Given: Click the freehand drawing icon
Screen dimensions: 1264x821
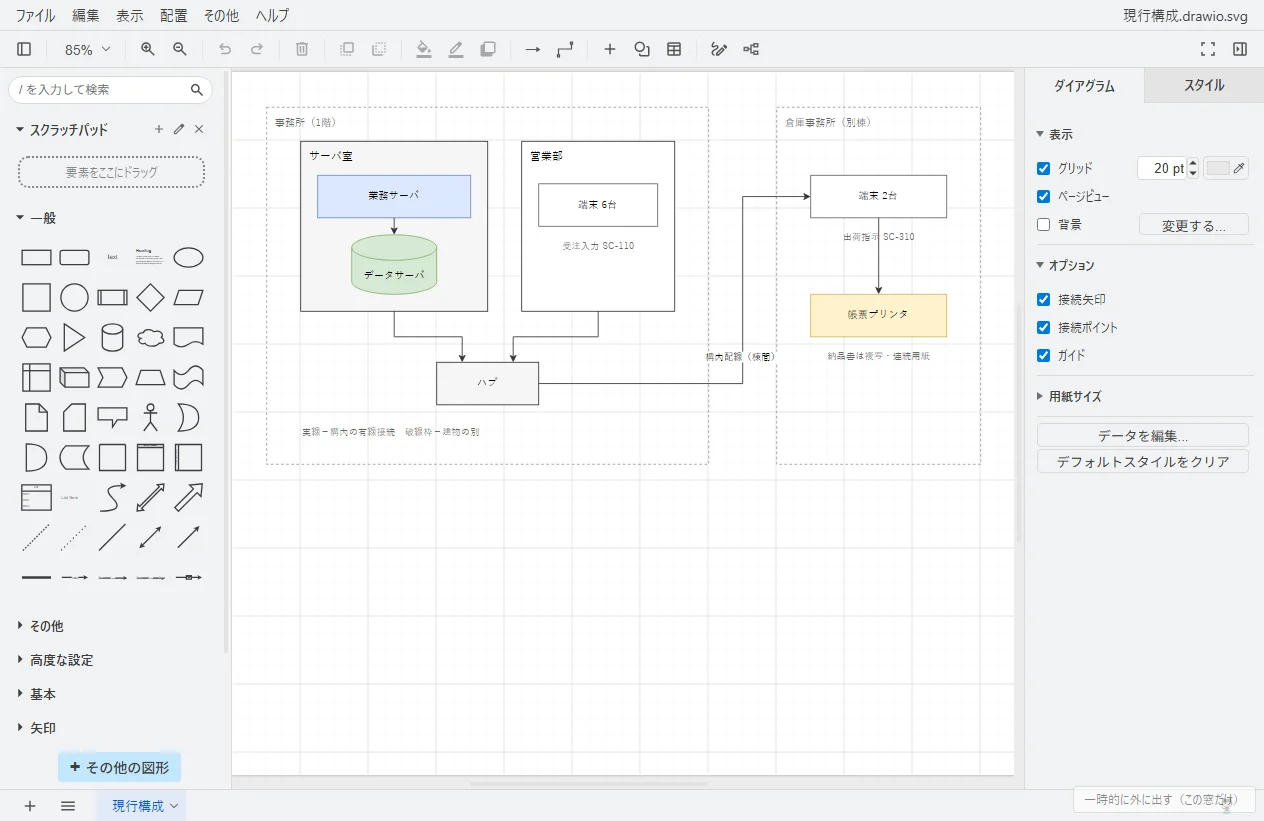Looking at the screenshot, I should 719,49.
